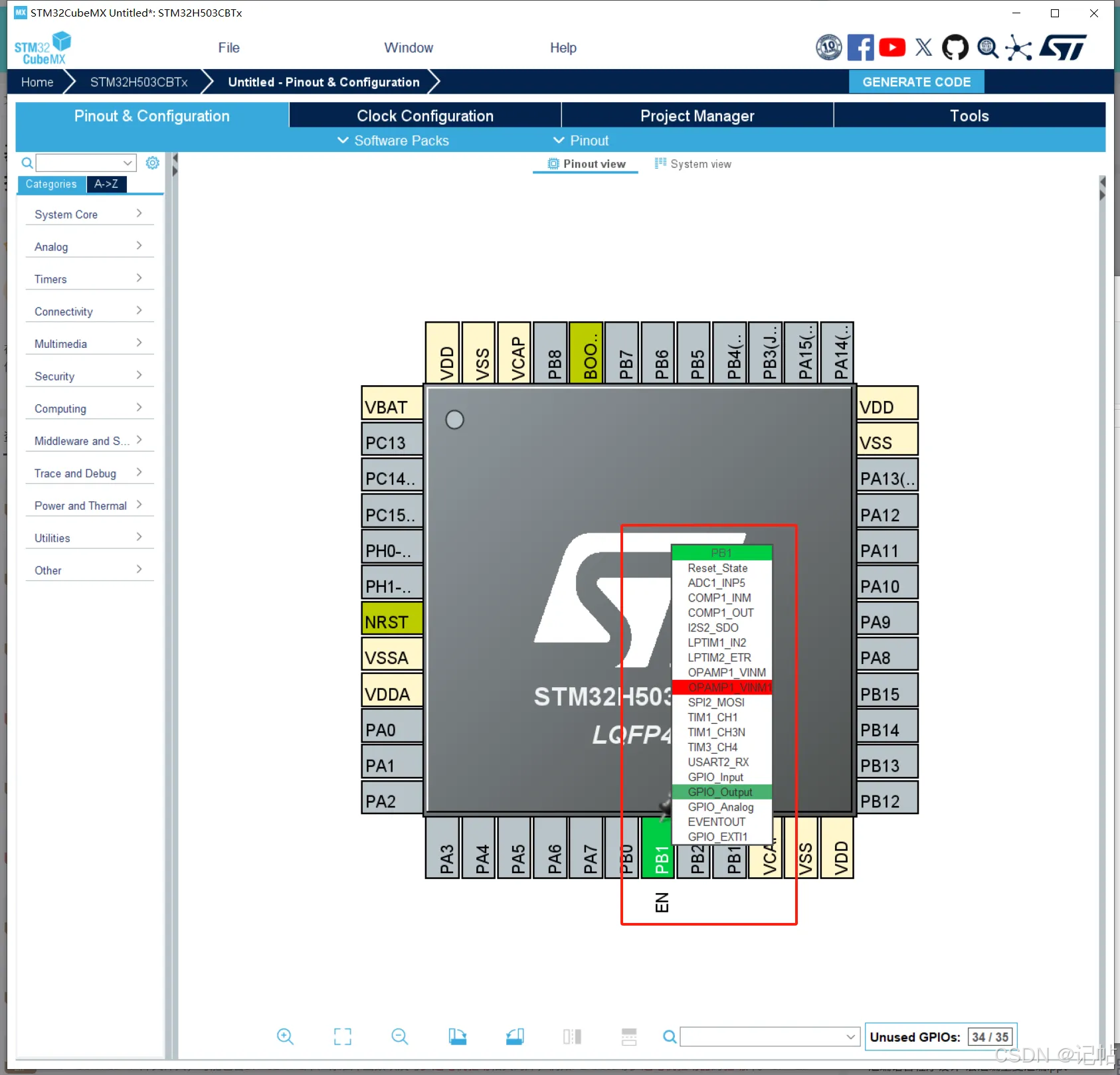Open the File menu

tap(229, 48)
